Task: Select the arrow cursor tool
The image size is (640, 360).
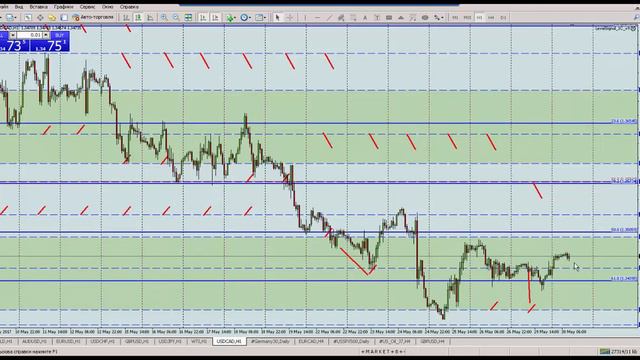Action: point(277,18)
